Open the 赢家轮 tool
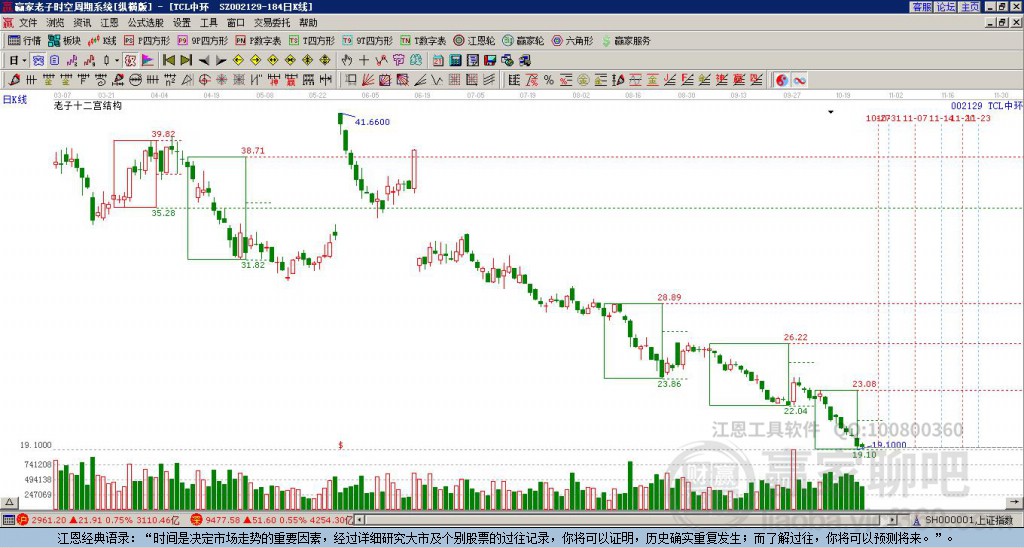 coord(523,40)
